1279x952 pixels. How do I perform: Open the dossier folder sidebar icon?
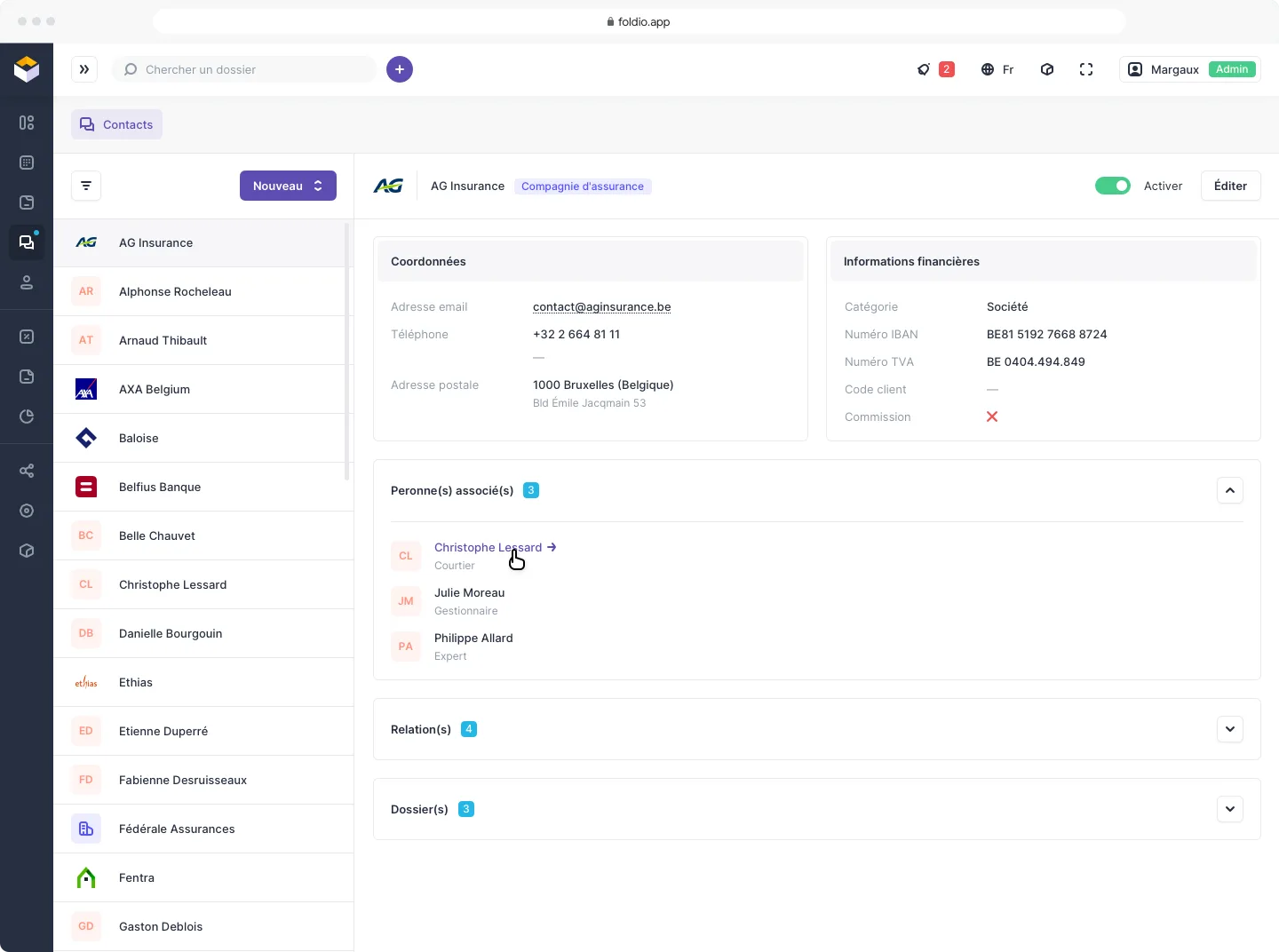[x=27, y=202]
